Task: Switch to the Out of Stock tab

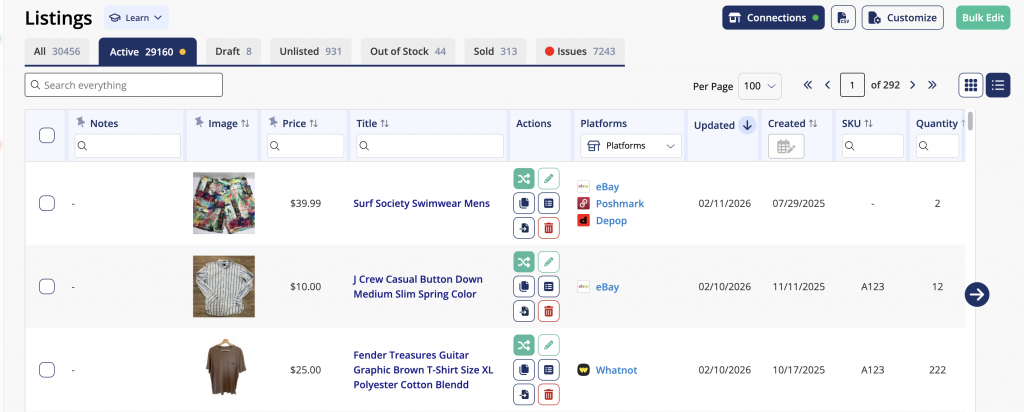Action: [407, 51]
